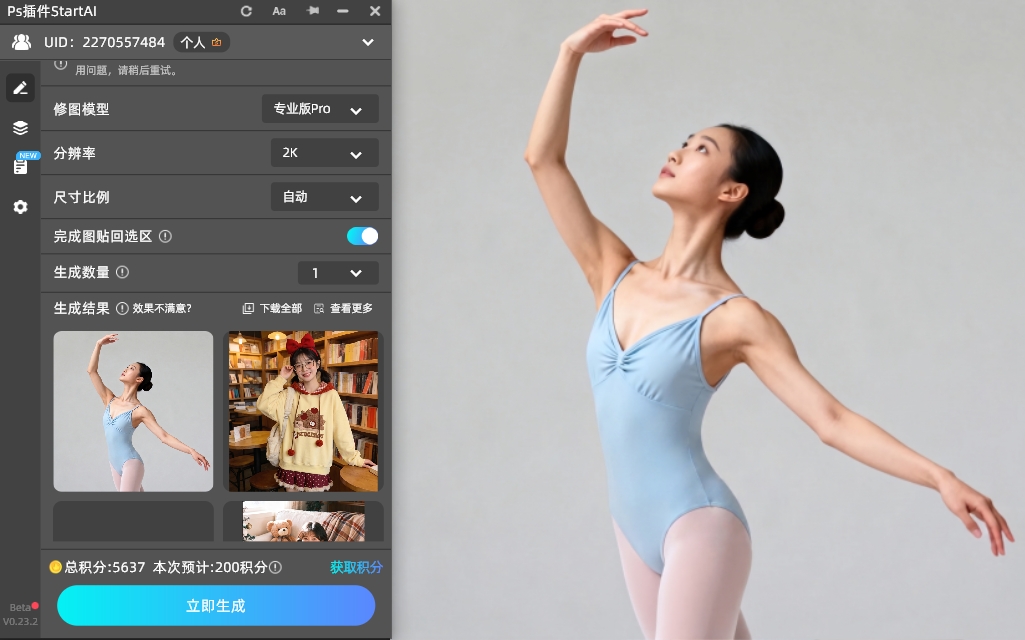Viewport: 1025px width, 640px height.
Task: Open settings gear in sidebar
Action: pyautogui.click(x=20, y=207)
